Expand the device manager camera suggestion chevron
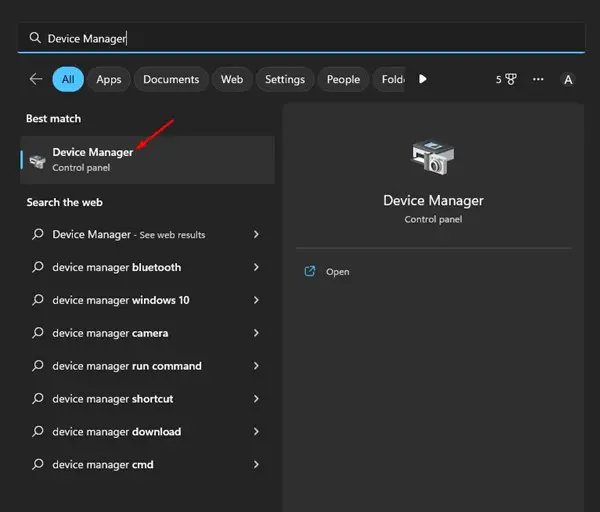The image size is (600, 512). point(256,333)
